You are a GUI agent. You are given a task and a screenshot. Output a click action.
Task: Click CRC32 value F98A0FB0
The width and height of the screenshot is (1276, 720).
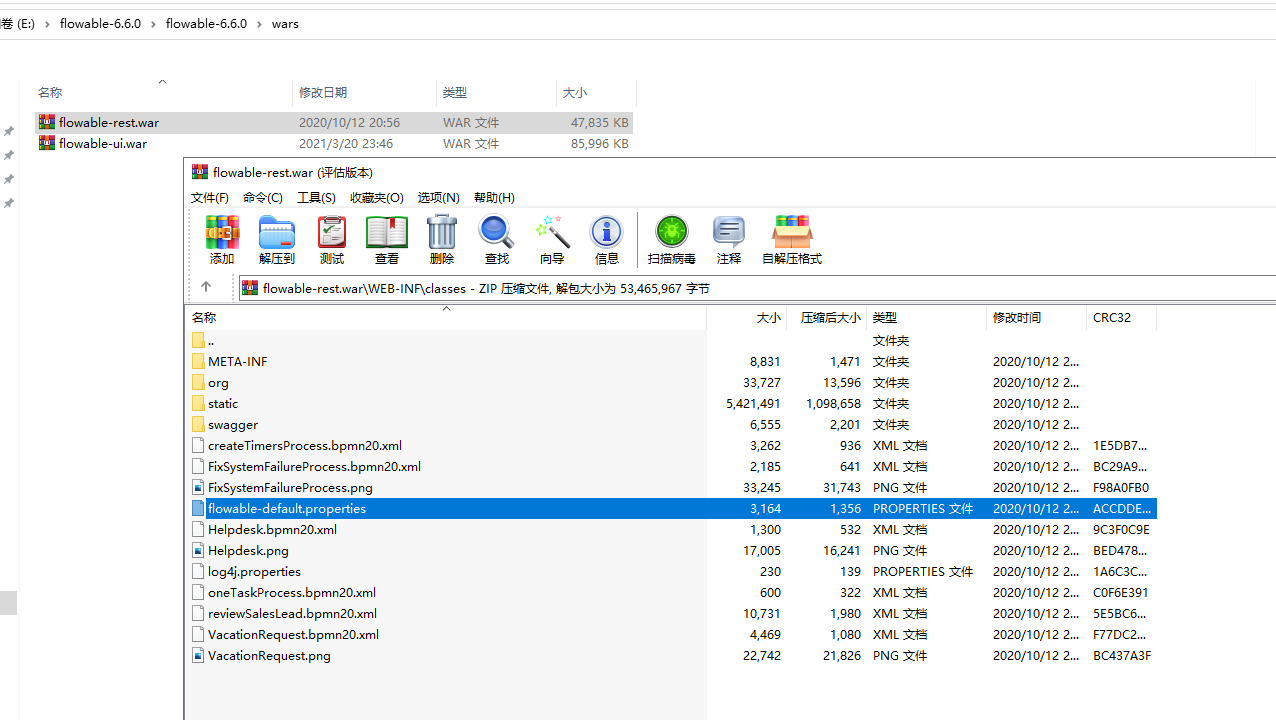coord(1121,487)
